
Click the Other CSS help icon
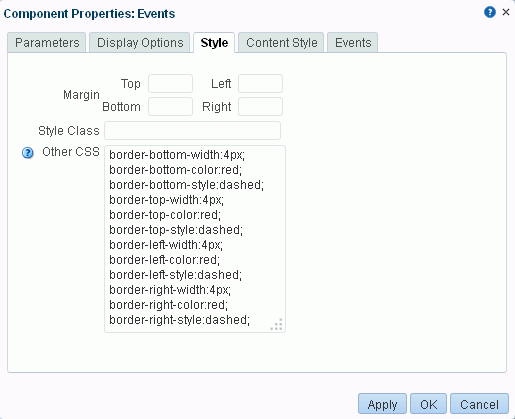(x=28, y=153)
